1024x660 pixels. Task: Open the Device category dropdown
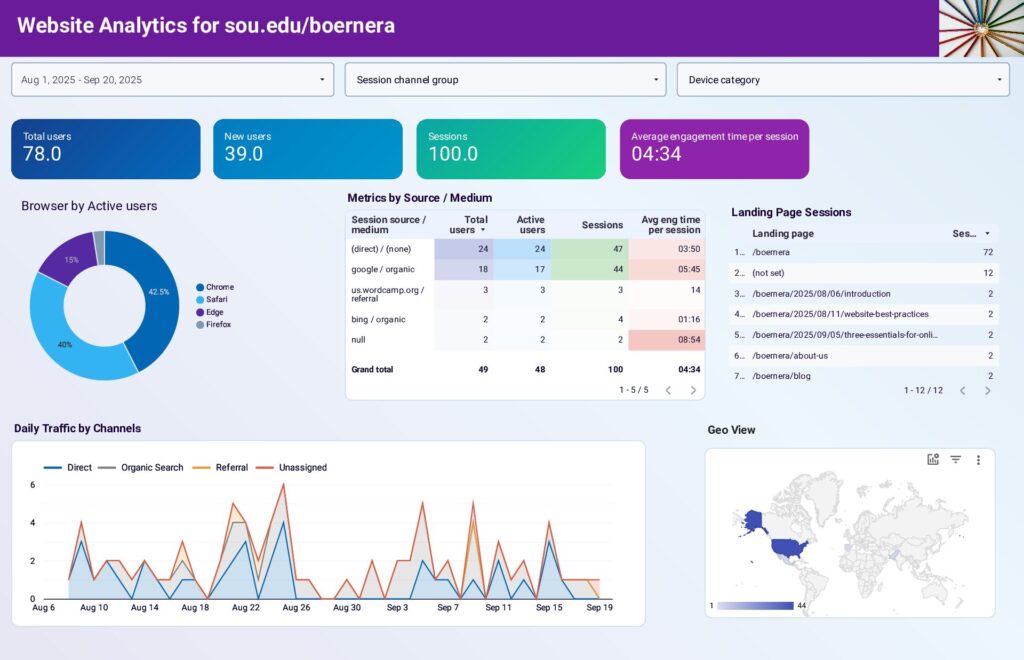(x=842, y=79)
